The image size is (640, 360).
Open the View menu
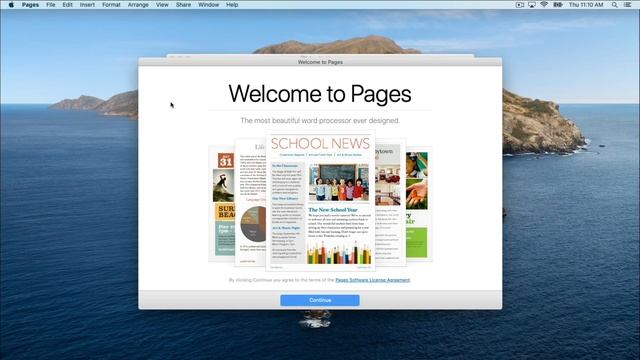(162, 5)
